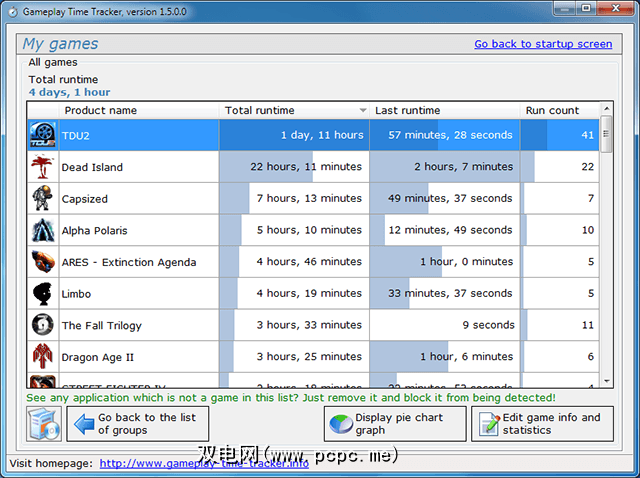Image resolution: width=640 pixels, height=478 pixels.
Task: Click run count 6 cell
Action: 560,356
